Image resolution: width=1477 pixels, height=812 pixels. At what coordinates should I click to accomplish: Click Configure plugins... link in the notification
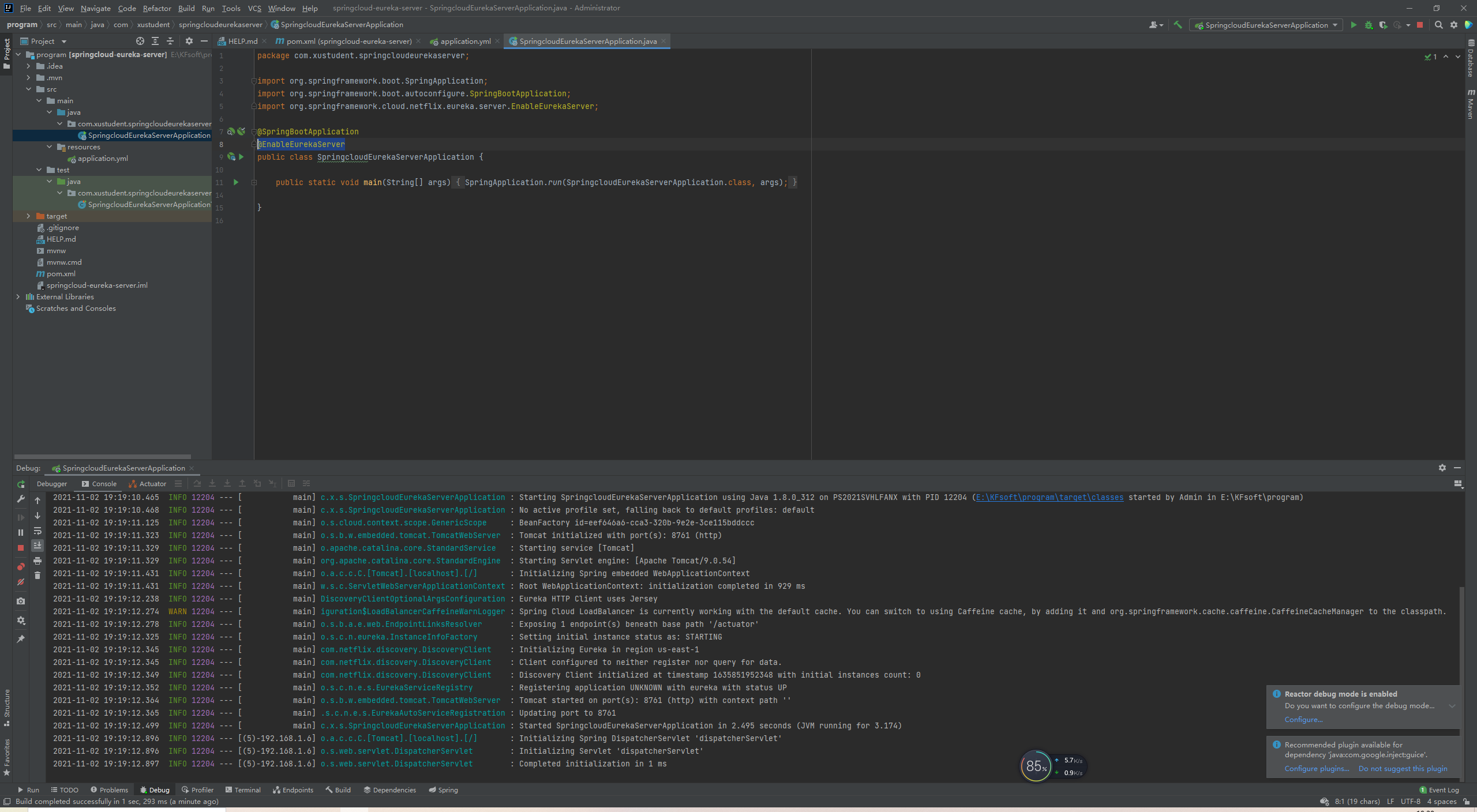(x=1317, y=768)
